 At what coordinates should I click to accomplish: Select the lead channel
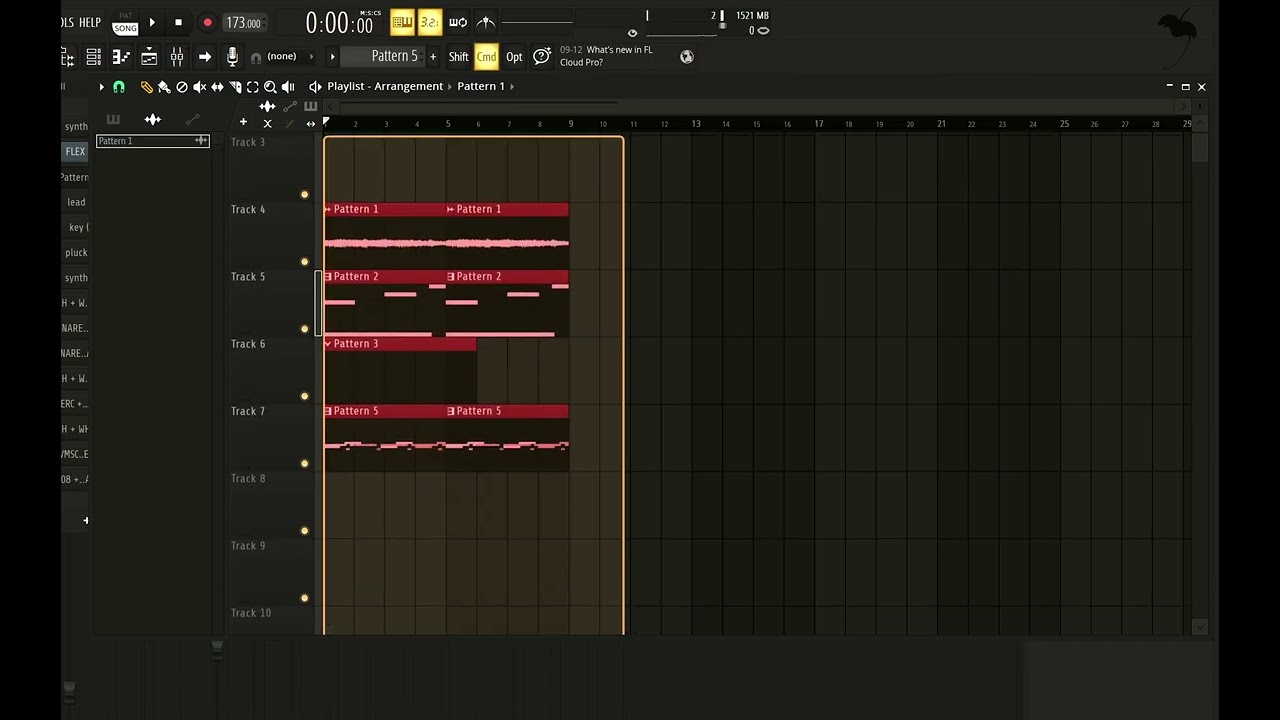point(75,202)
